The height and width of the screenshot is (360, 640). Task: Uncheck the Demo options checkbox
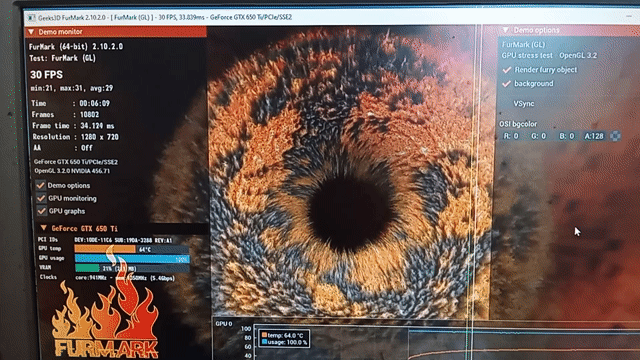pos(40,185)
